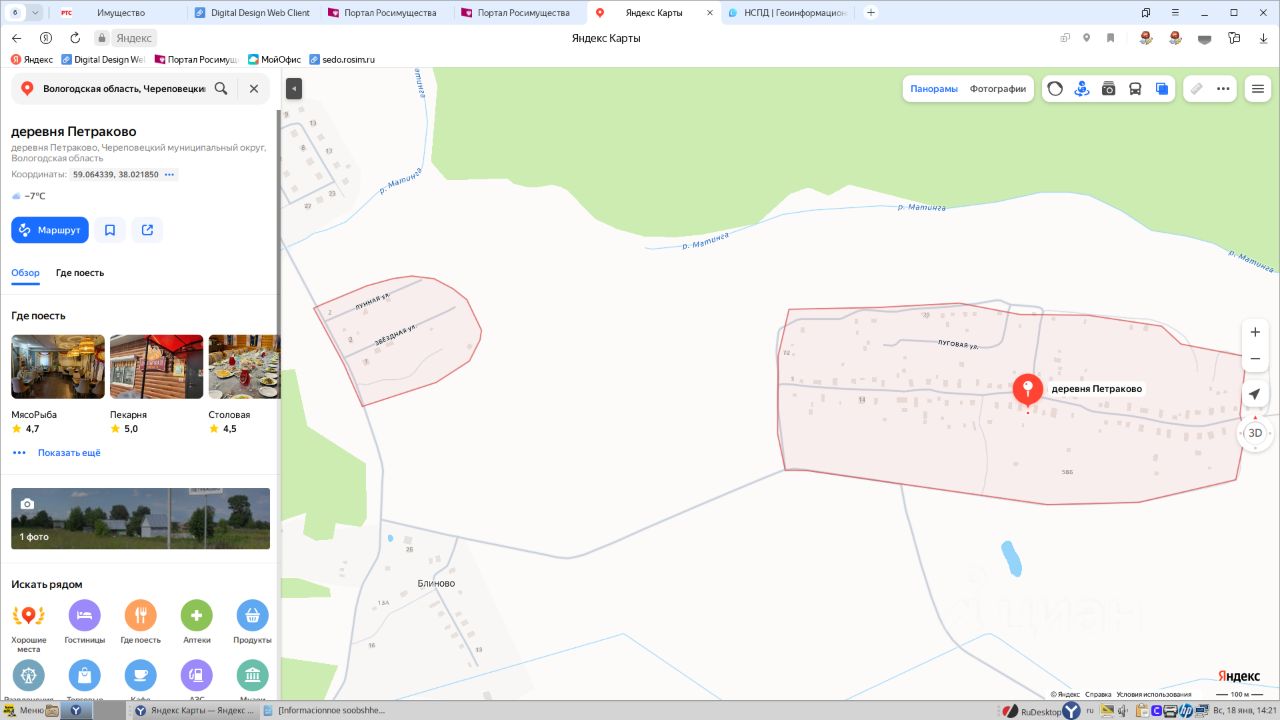Open the sedo.rosim.ru bookmark
The height and width of the screenshot is (720, 1280).
click(342, 60)
